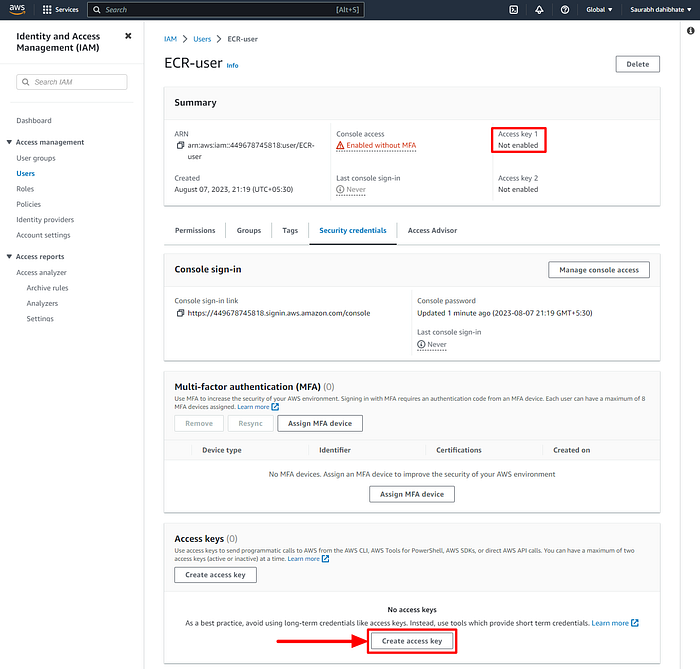Open the info panel icon at right edge
700x669 pixels.
(691, 30)
